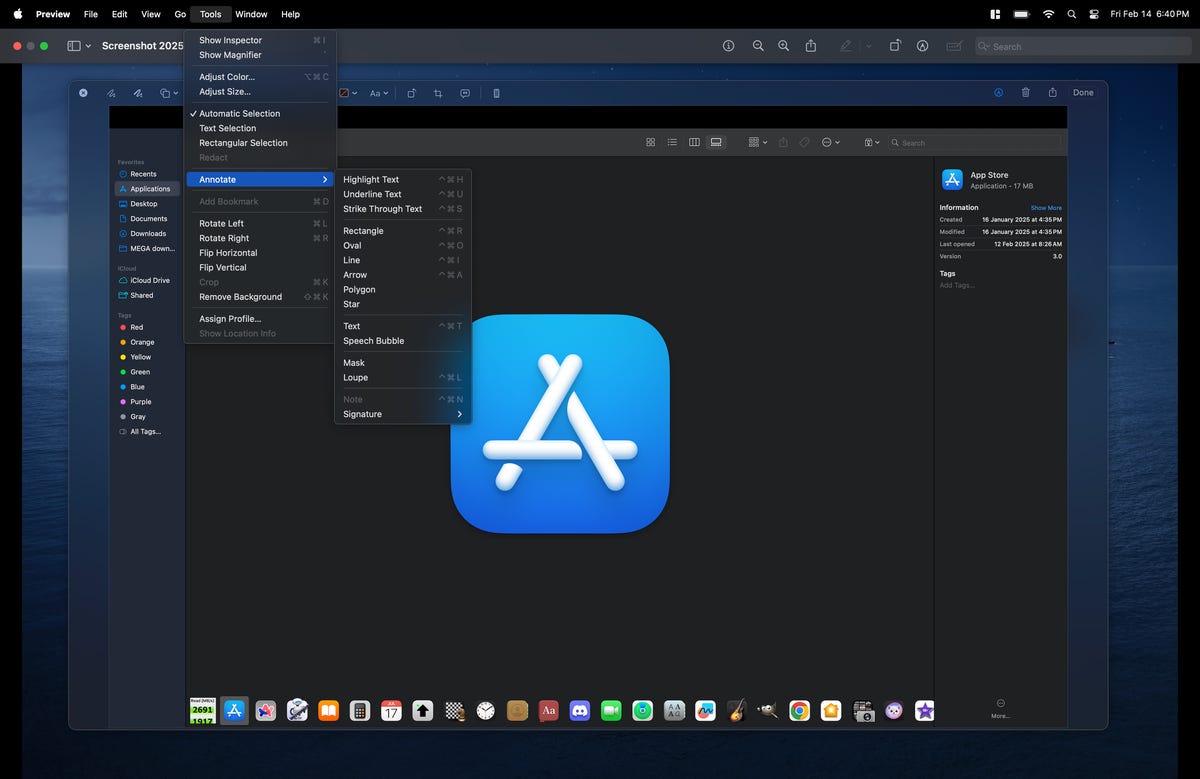Open the border color swatch in the markup bar
The height and width of the screenshot is (779, 1200).
click(345, 93)
